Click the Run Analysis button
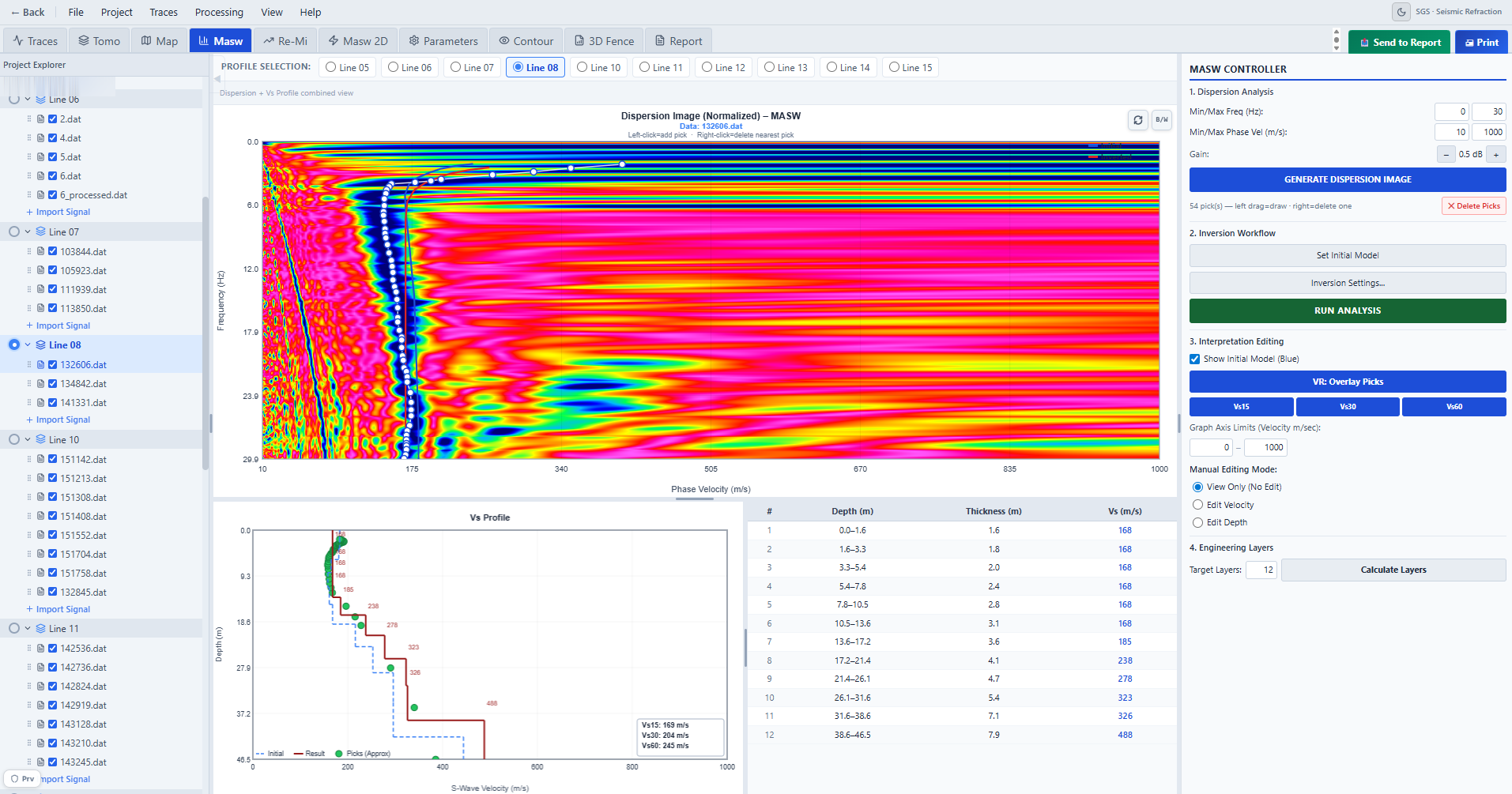The image size is (1512, 794). pyautogui.click(x=1348, y=311)
